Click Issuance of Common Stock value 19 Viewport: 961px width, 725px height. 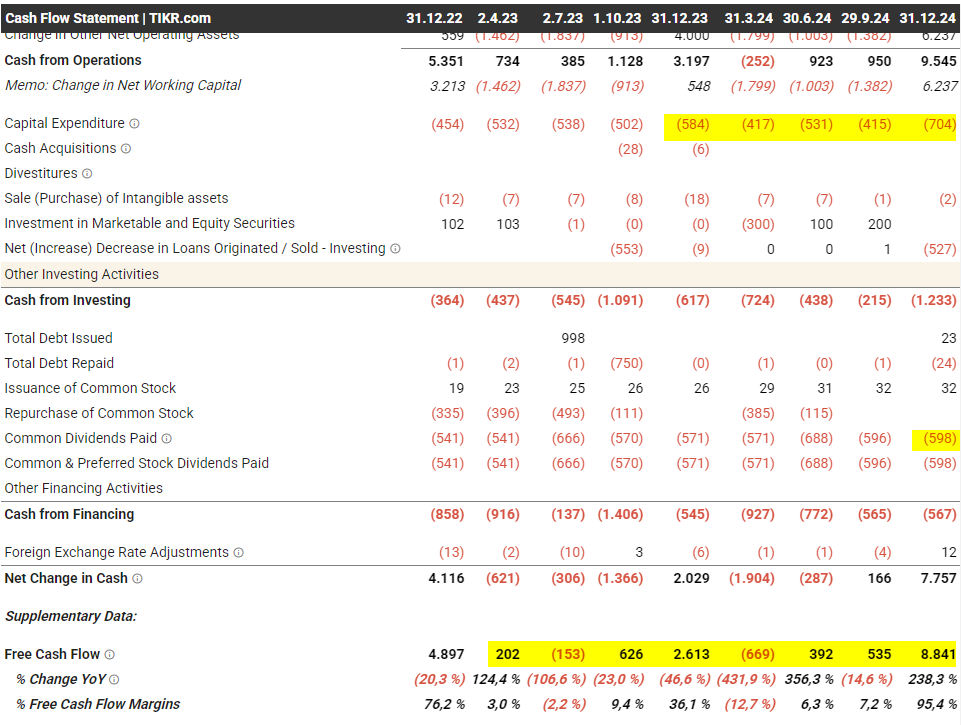coord(456,389)
